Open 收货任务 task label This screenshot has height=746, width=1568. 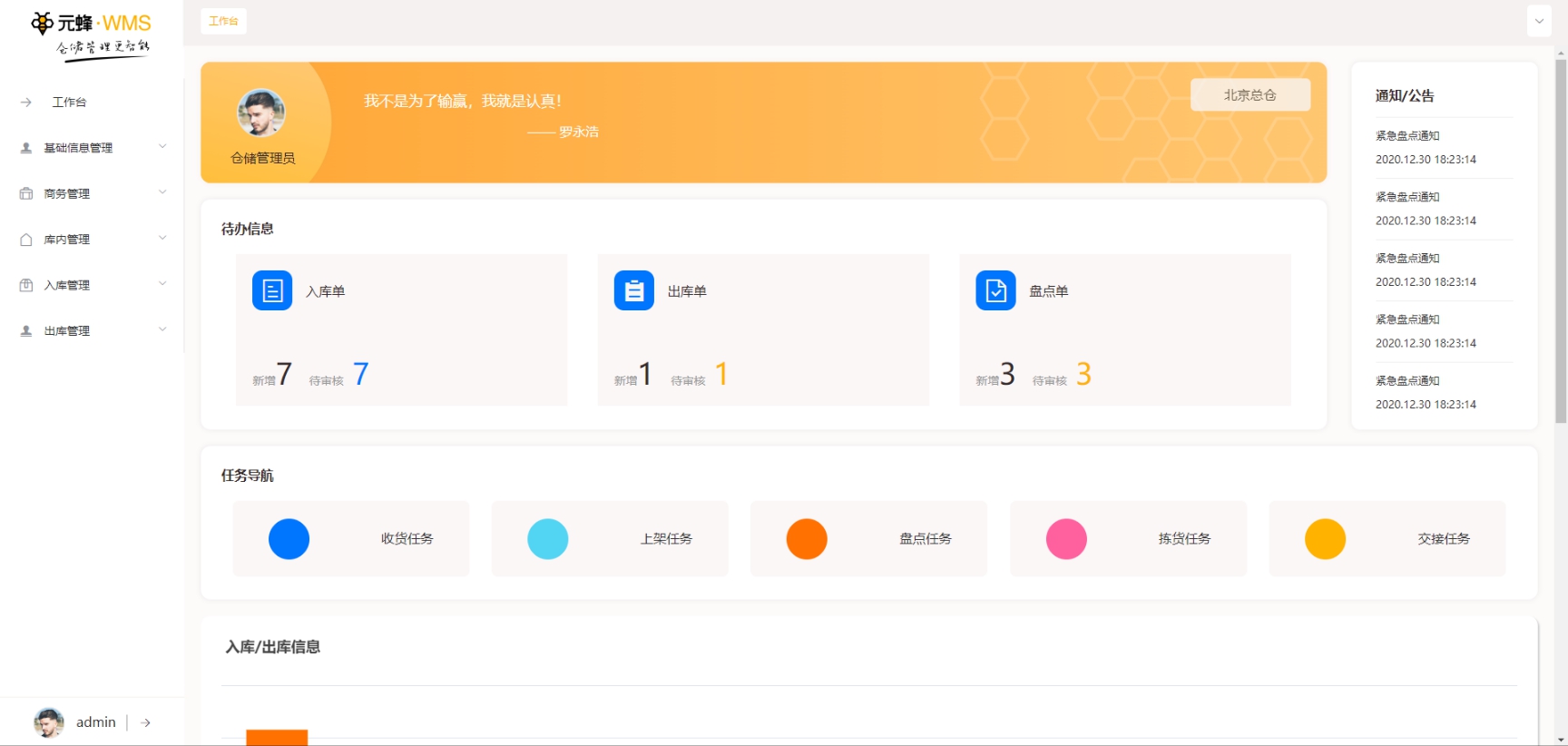pos(407,539)
